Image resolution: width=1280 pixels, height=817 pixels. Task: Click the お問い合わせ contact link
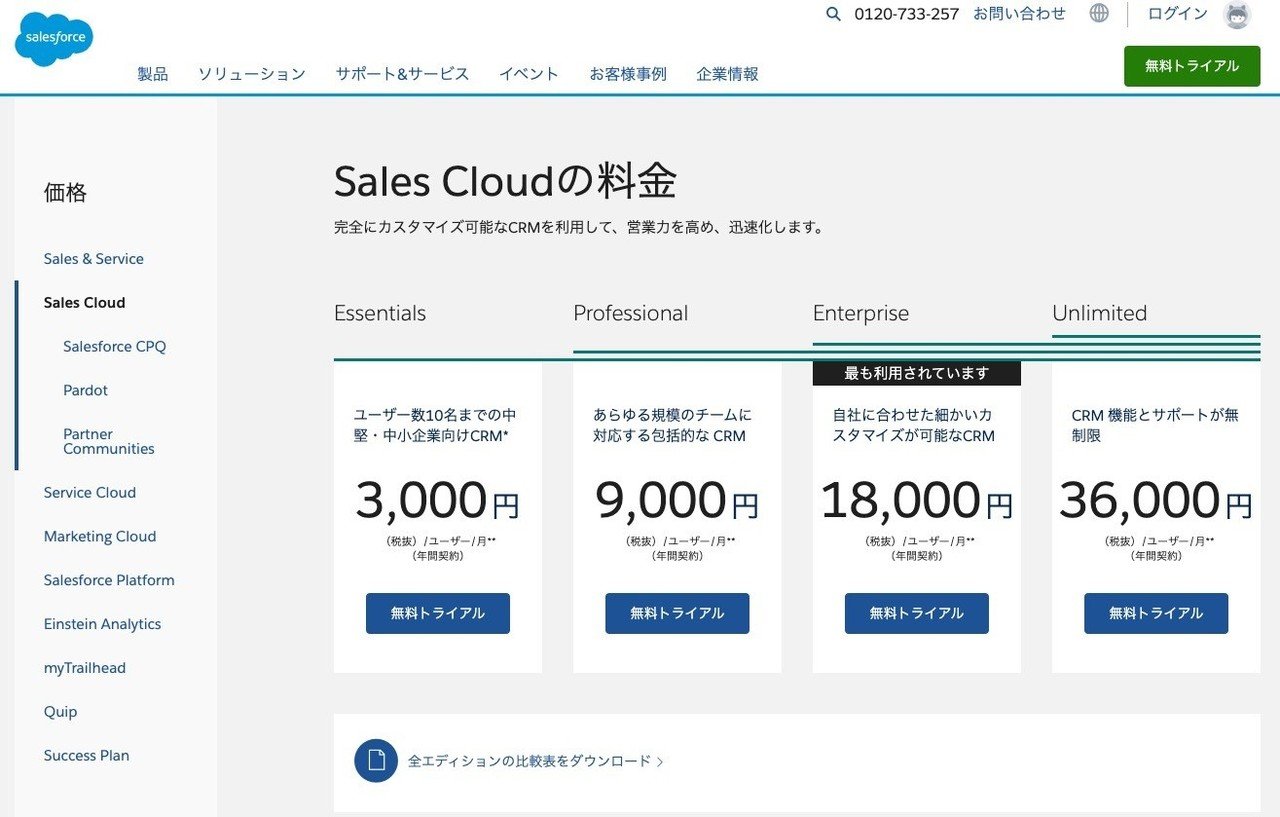(1019, 14)
